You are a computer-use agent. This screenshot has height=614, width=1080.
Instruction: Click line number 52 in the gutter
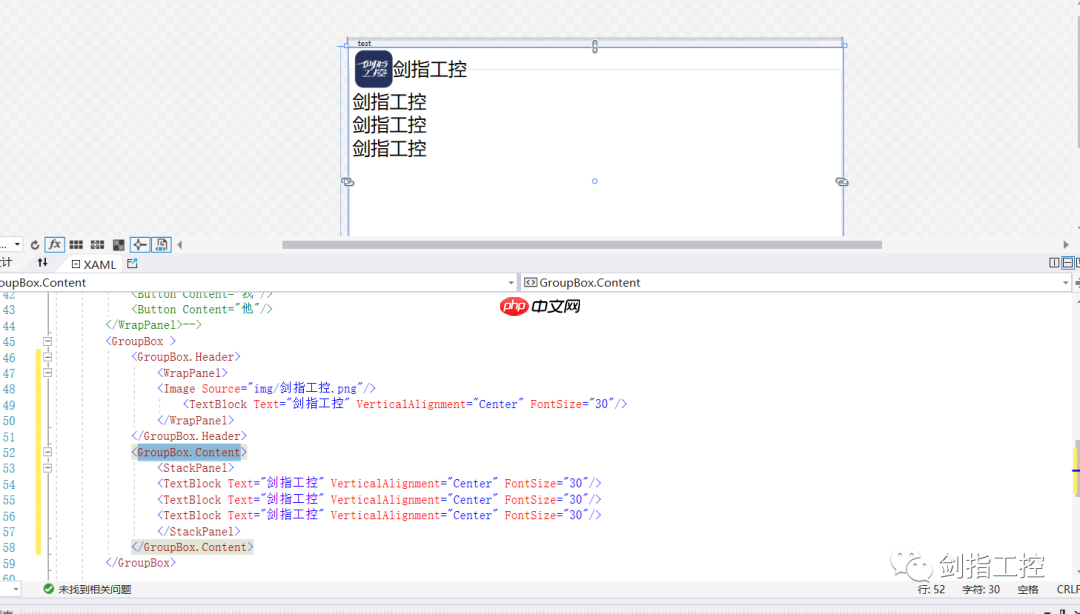8,453
